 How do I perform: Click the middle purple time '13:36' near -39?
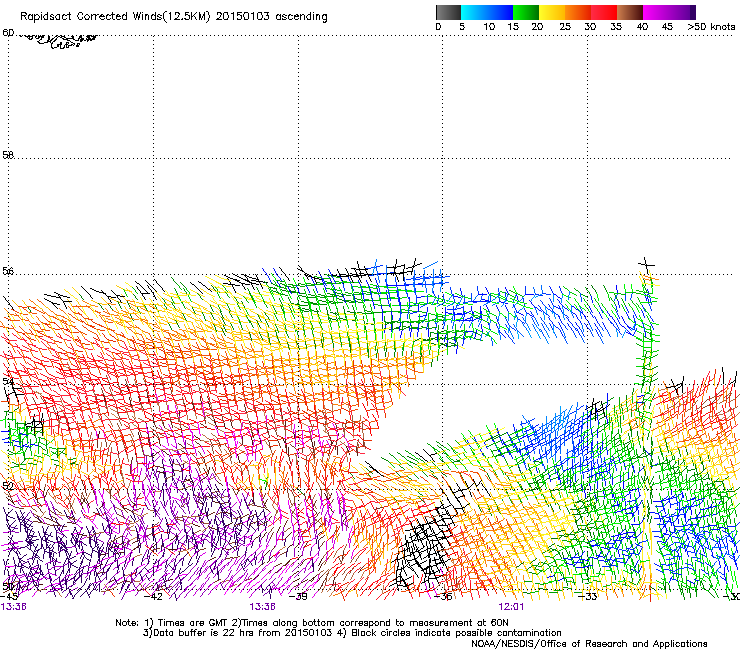[x=262, y=607]
